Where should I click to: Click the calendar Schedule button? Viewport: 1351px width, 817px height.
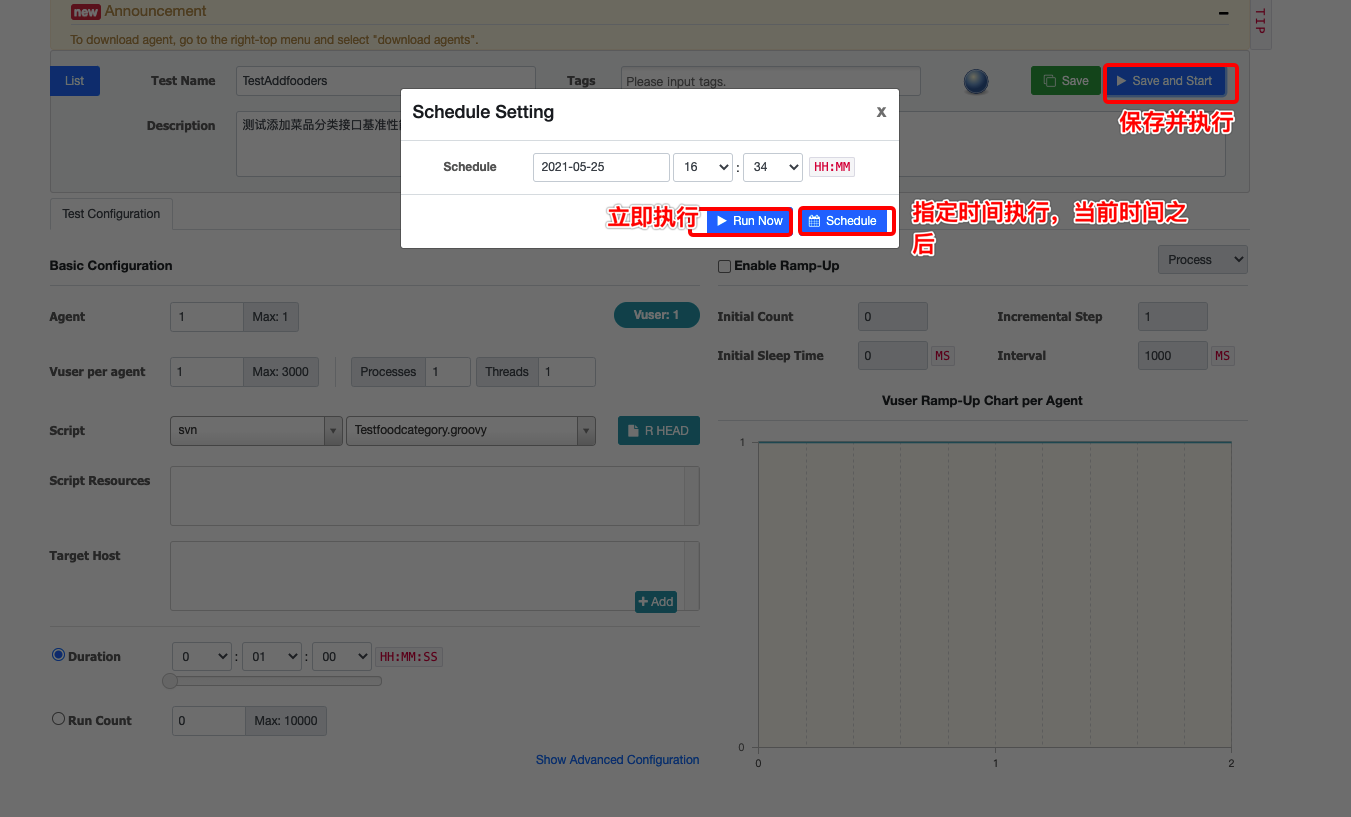coord(843,221)
